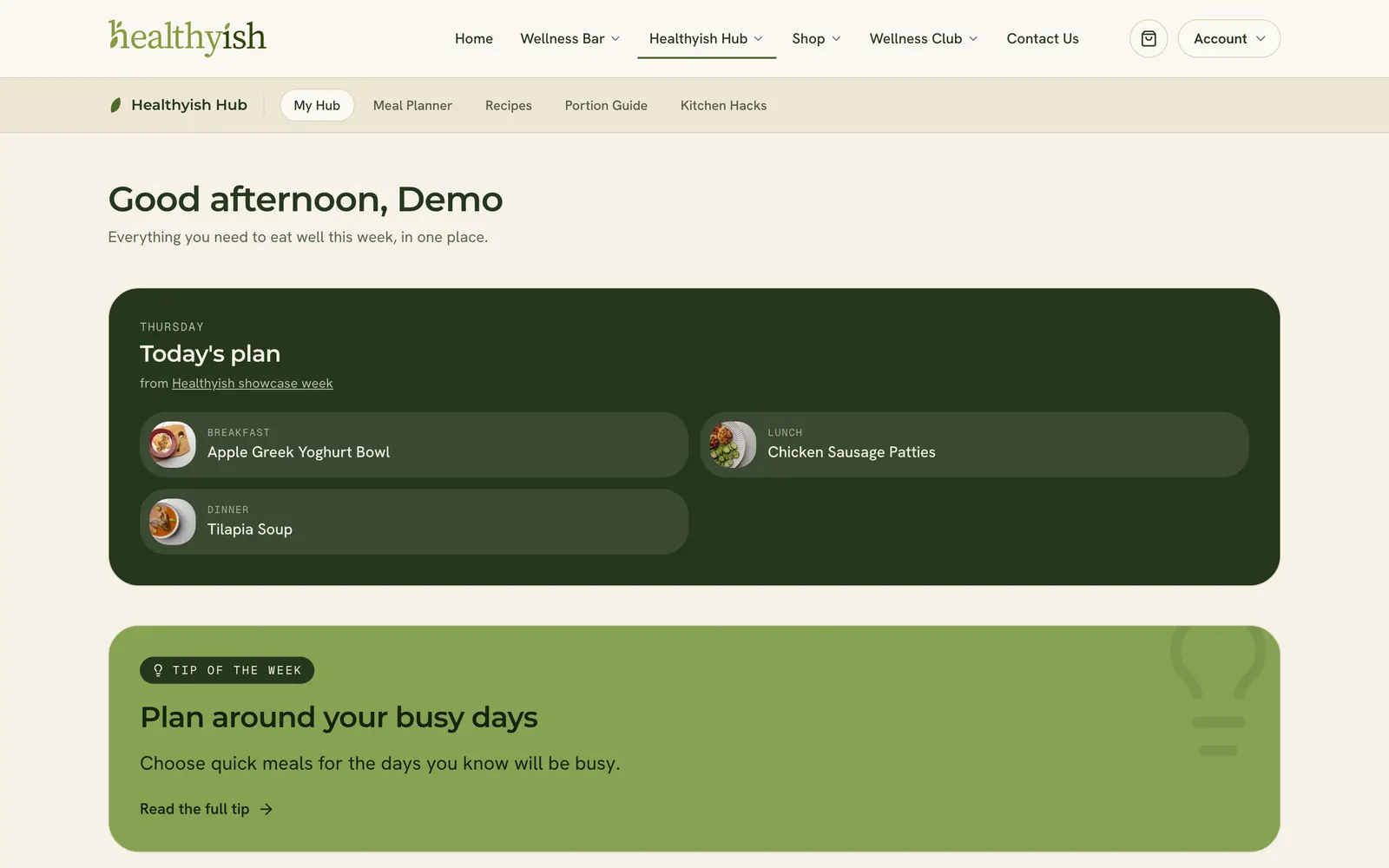Click the arrow icon after Read the full tip

[267, 809]
